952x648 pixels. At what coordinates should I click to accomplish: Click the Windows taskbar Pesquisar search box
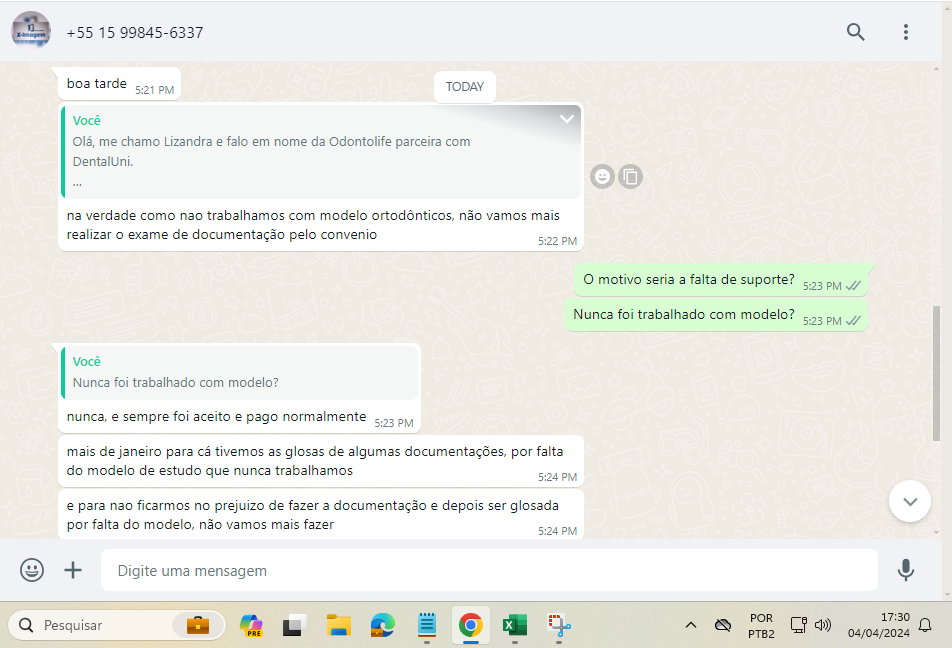pyautogui.click(x=117, y=625)
